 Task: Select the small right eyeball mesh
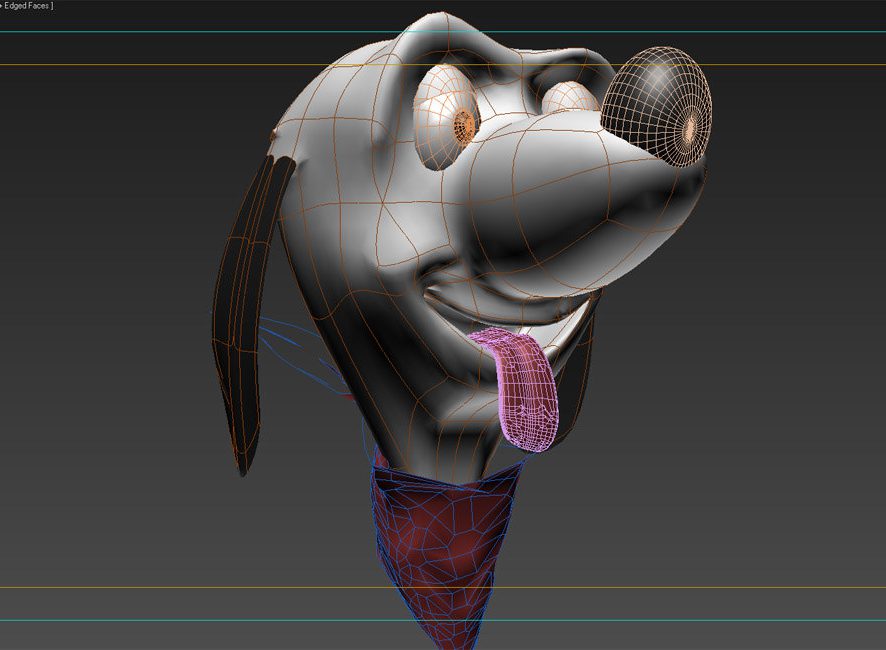pos(570,100)
